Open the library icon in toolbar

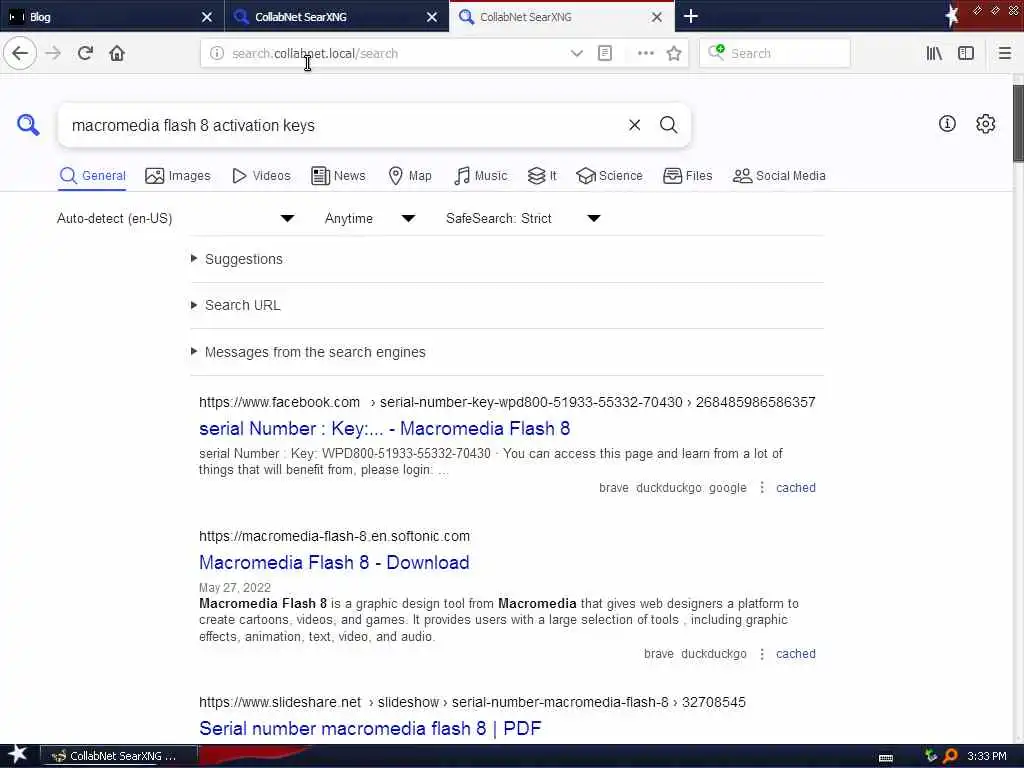[x=934, y=54]
